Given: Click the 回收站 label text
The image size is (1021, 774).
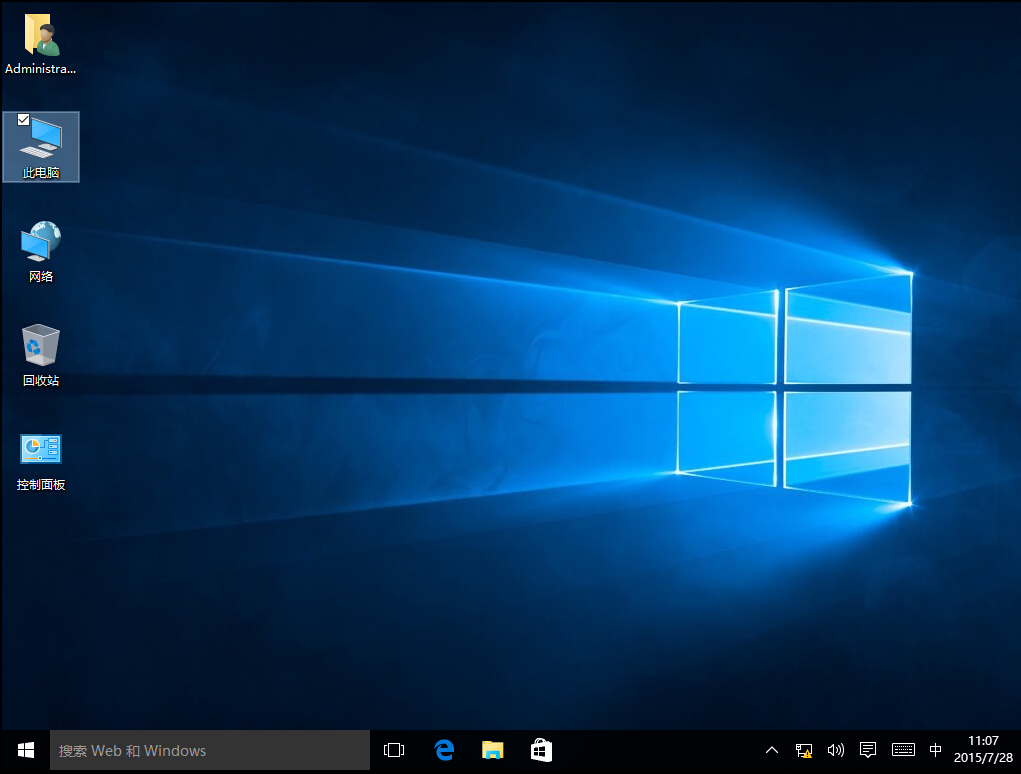Looking at the screenshot, I should coord(41,380).
